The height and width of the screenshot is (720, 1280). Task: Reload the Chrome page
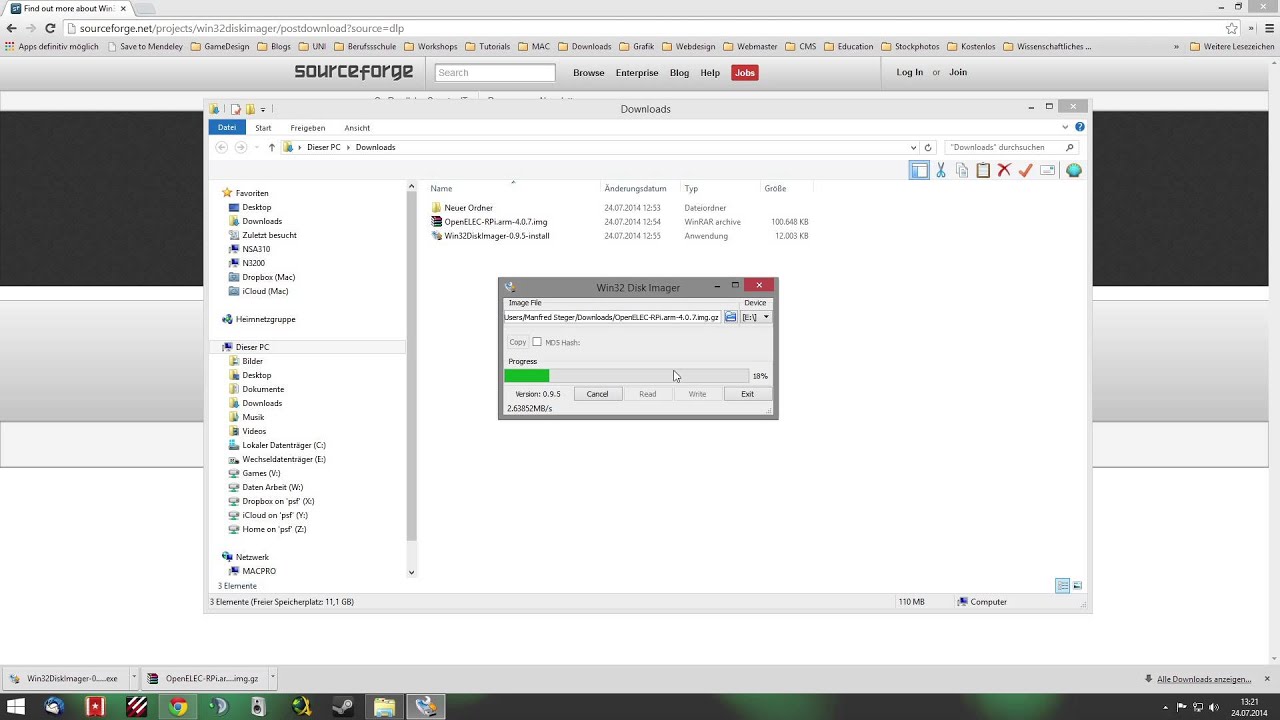(50, 28)
